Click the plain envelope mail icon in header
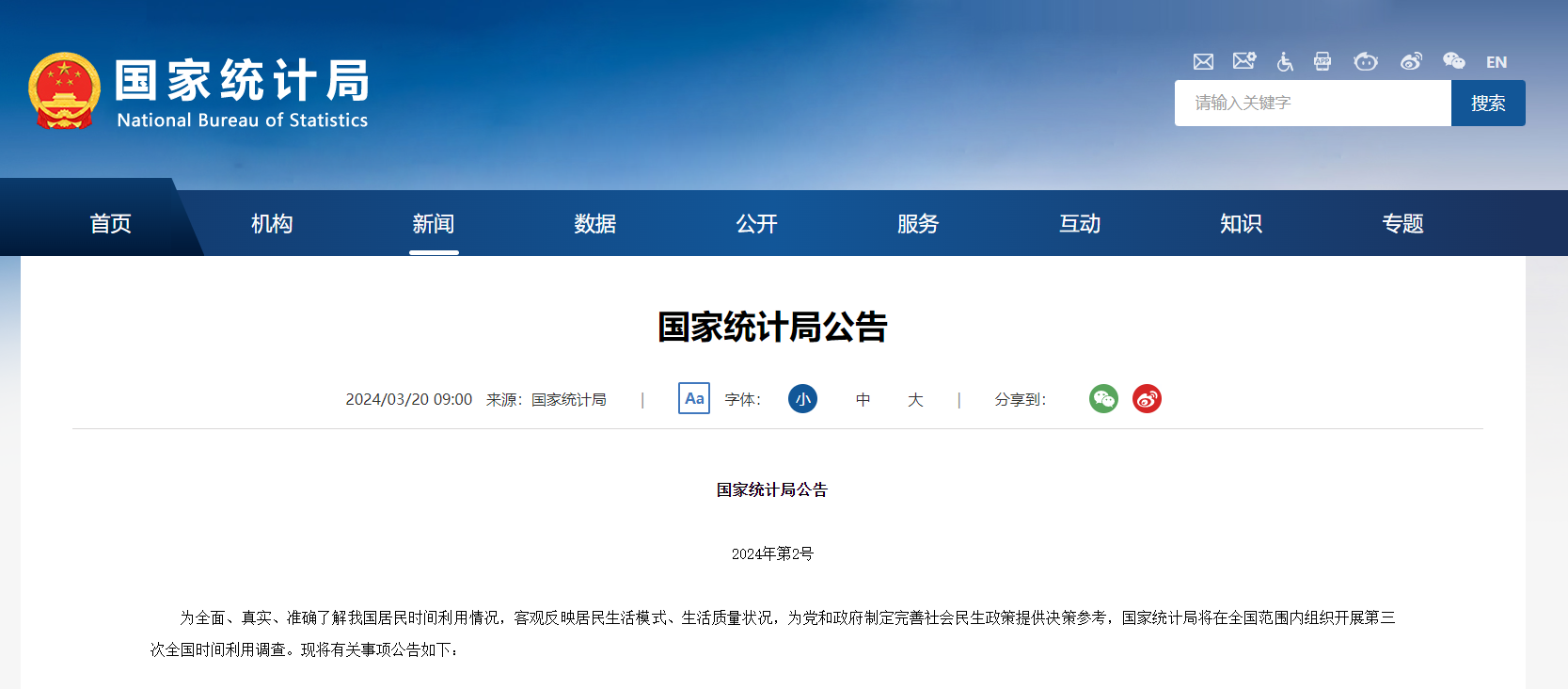 [1203, 62]
